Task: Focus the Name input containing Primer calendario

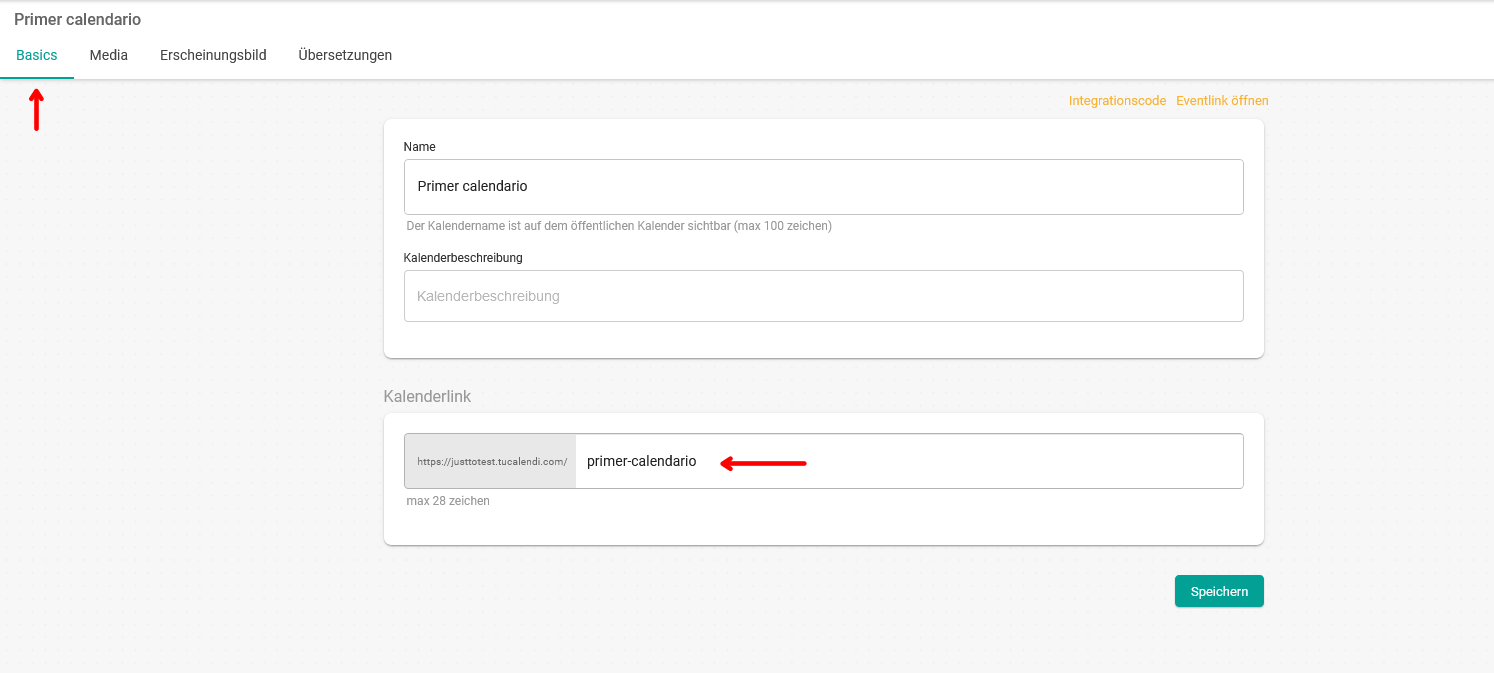Action: point(822,187)
